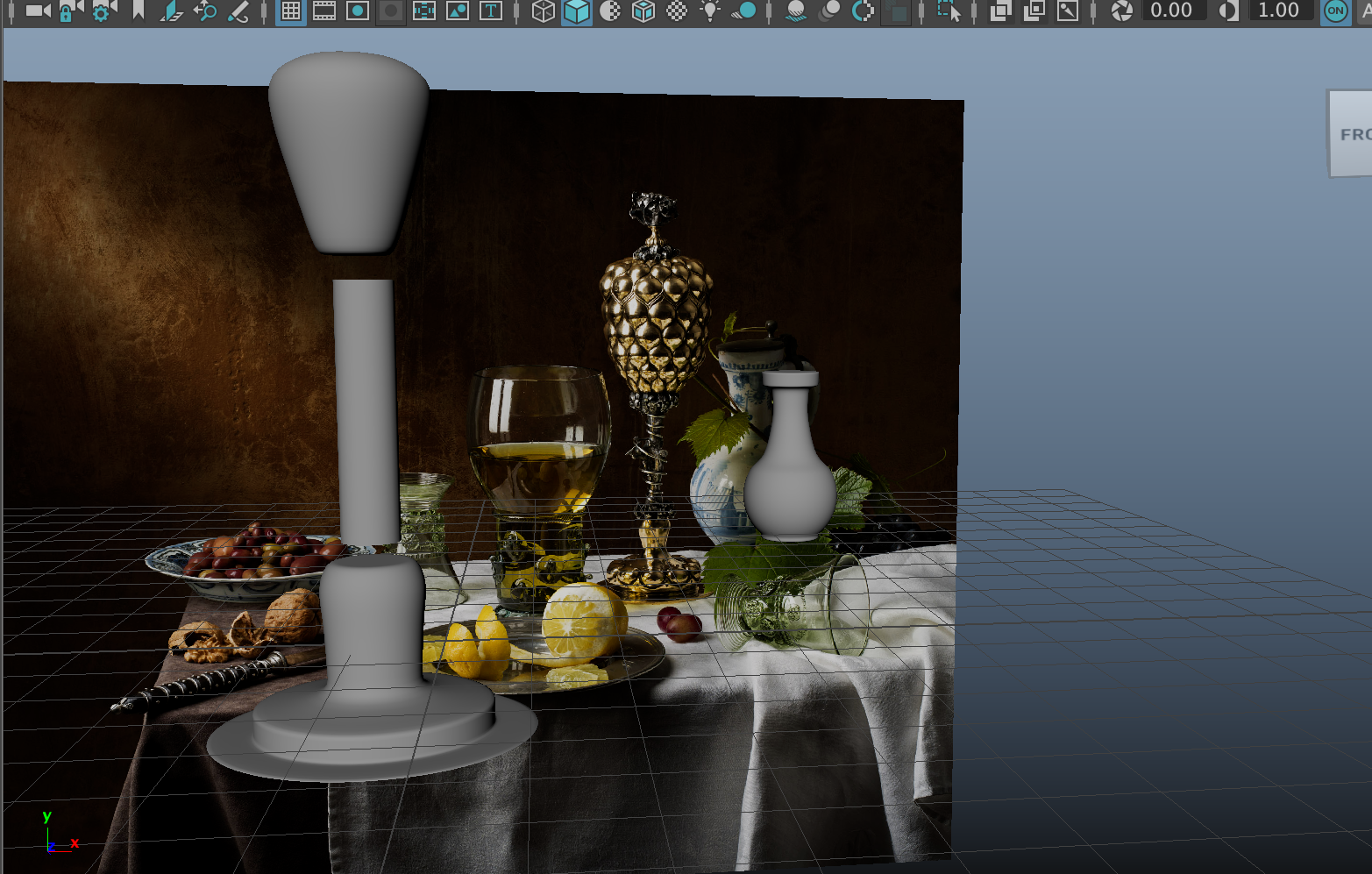Click the Isolate Select icon
Image resolution: width=1372 pixels, height=874 pixels.
pos(949,11)
